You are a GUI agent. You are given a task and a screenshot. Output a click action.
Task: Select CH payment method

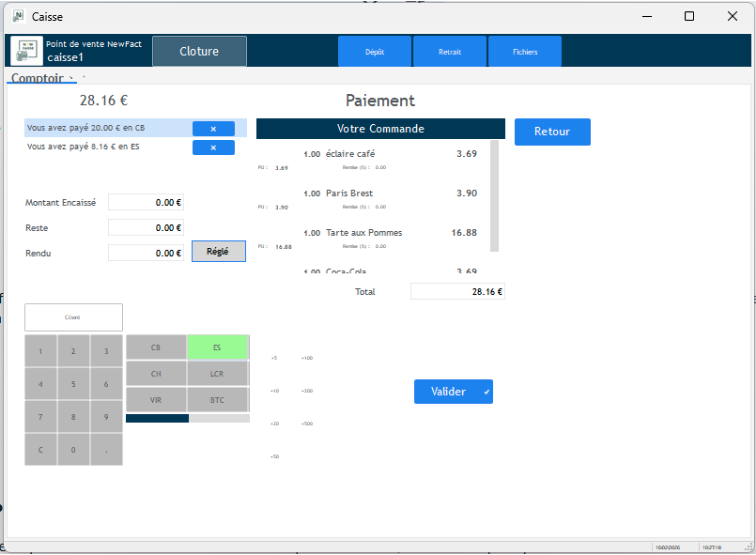[x=156, y=374]
